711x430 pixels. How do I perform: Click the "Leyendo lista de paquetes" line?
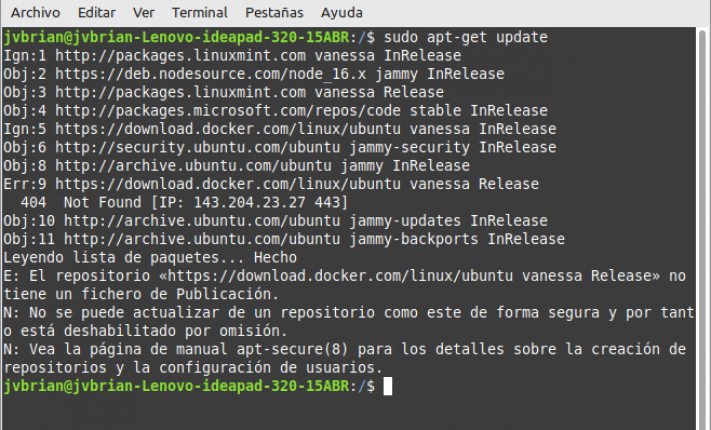pyautogui.click(x=106, y=257)
